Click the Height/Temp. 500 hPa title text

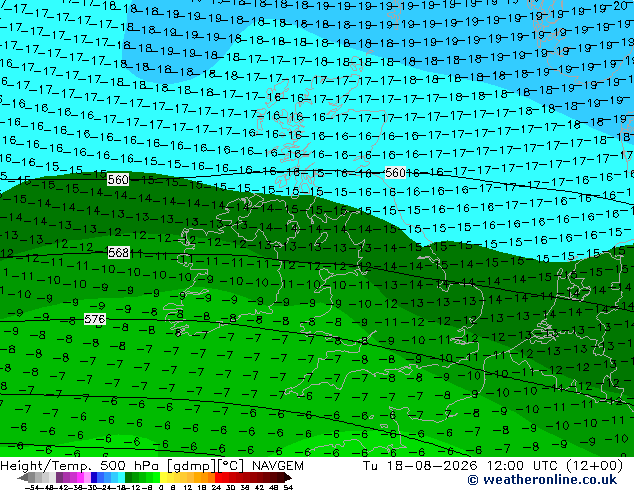click(80, 466)
